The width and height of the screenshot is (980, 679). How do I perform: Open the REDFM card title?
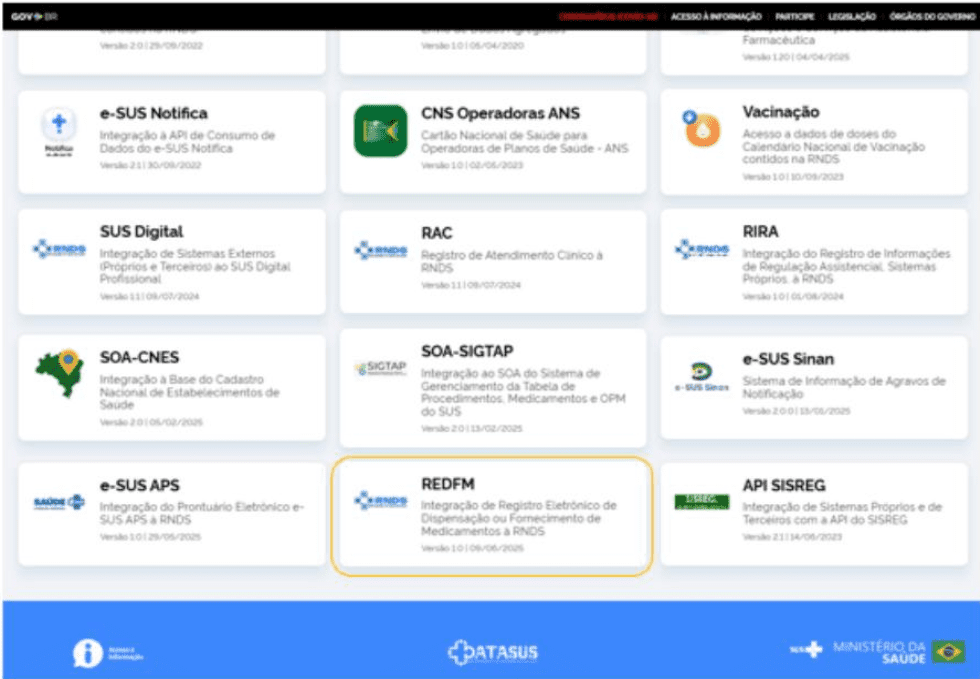448,484
